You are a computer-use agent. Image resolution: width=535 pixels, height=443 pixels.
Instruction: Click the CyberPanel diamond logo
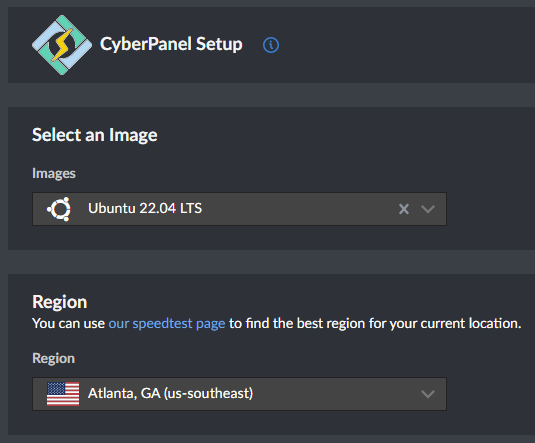coord(62,45)
